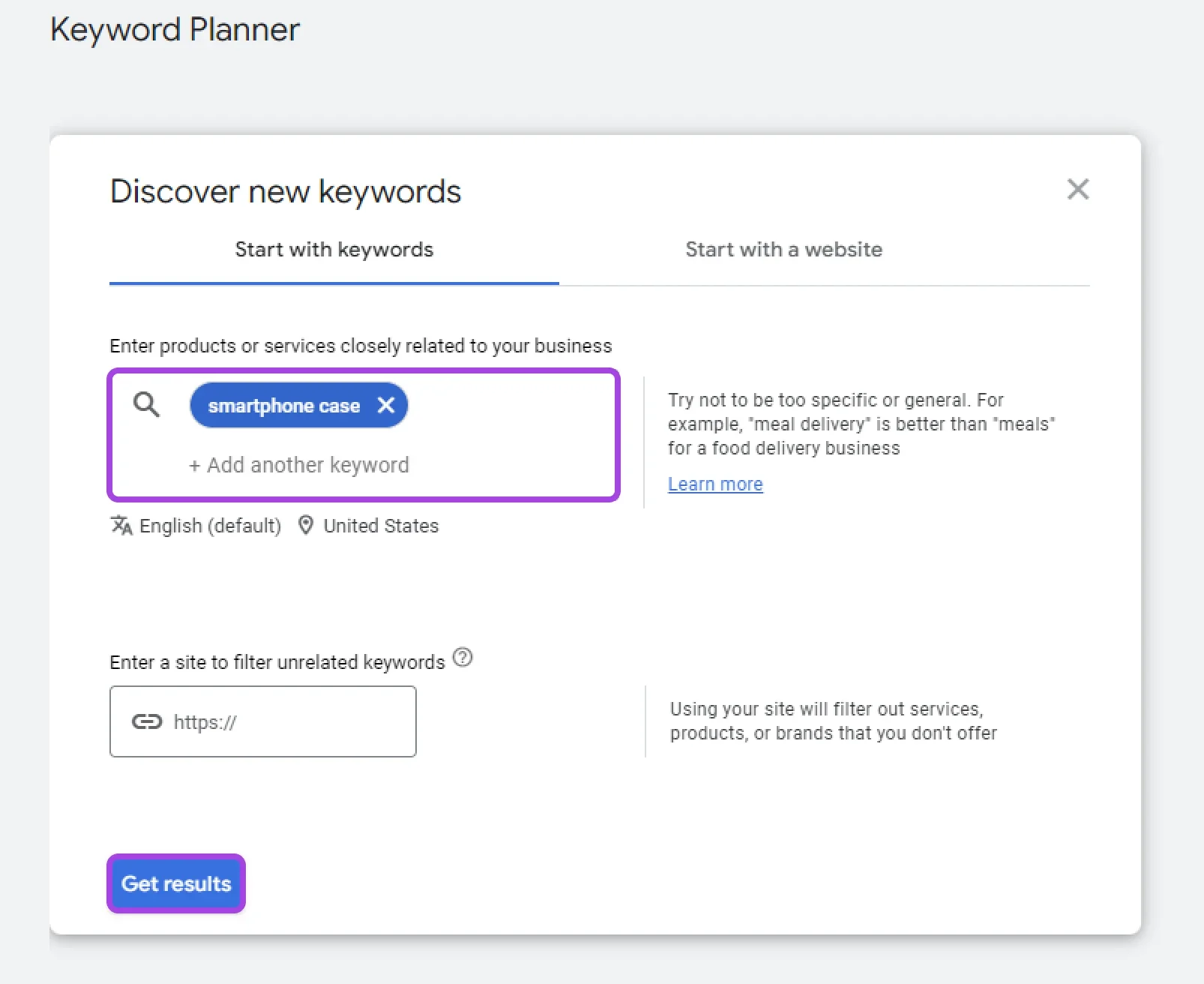Click 'Using your site will filter' tip

(x=834, y=721)
